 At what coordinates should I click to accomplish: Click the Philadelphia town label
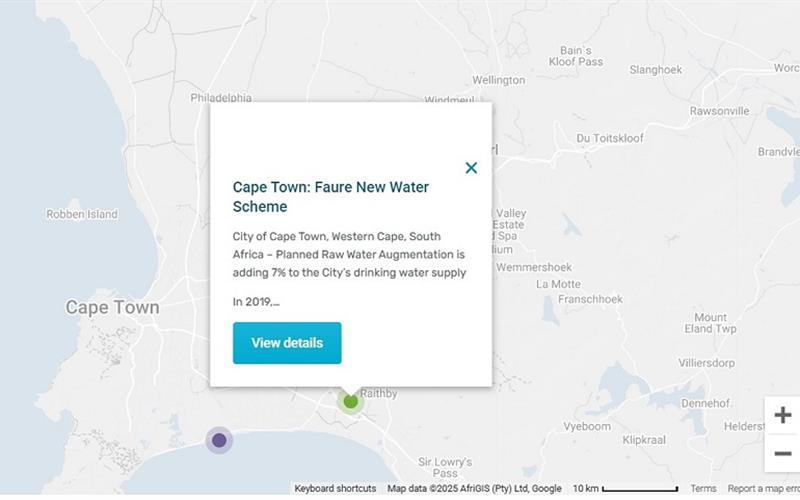221,97
